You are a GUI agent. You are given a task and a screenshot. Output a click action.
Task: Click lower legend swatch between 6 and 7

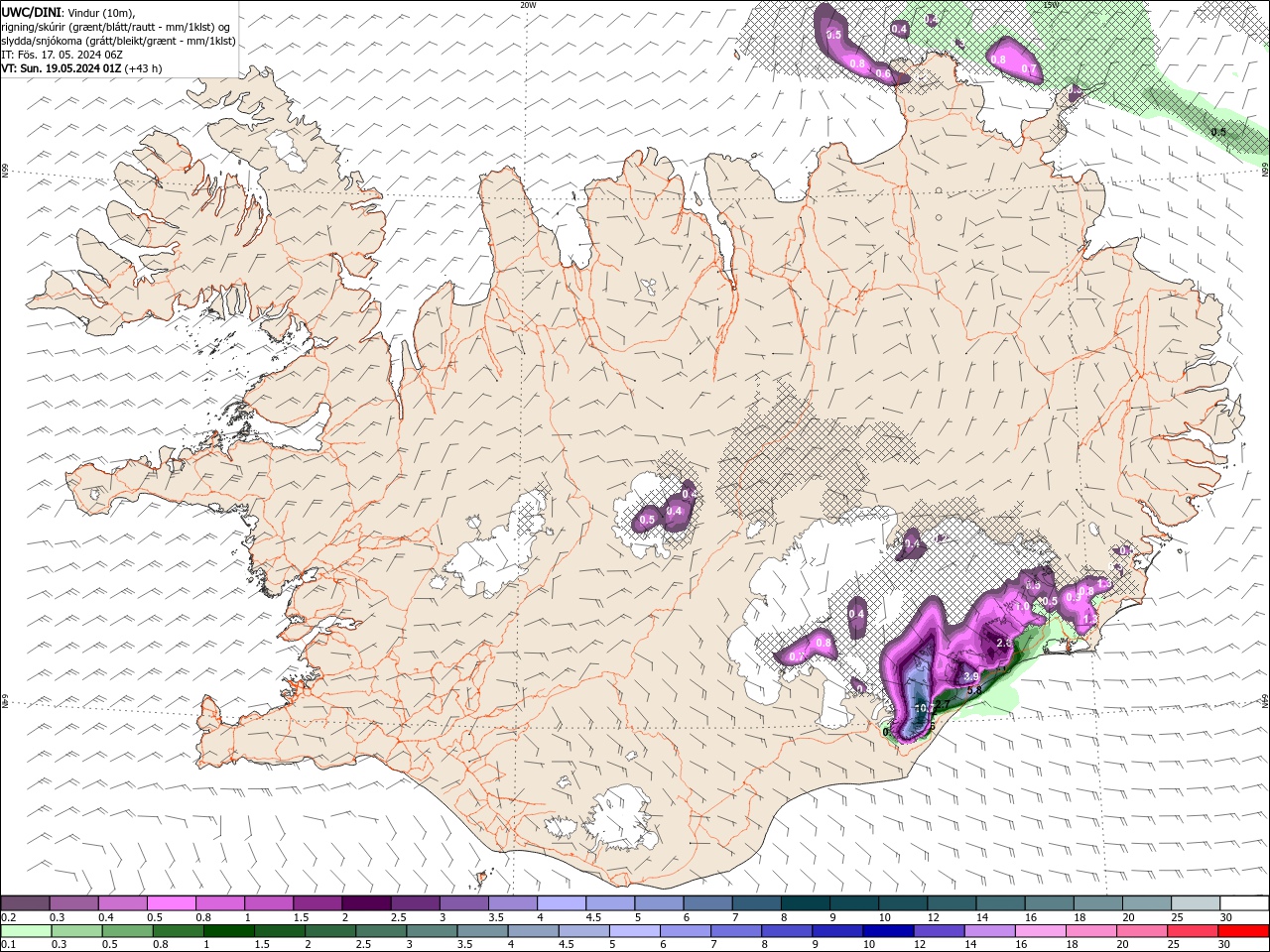coord(685,931)
